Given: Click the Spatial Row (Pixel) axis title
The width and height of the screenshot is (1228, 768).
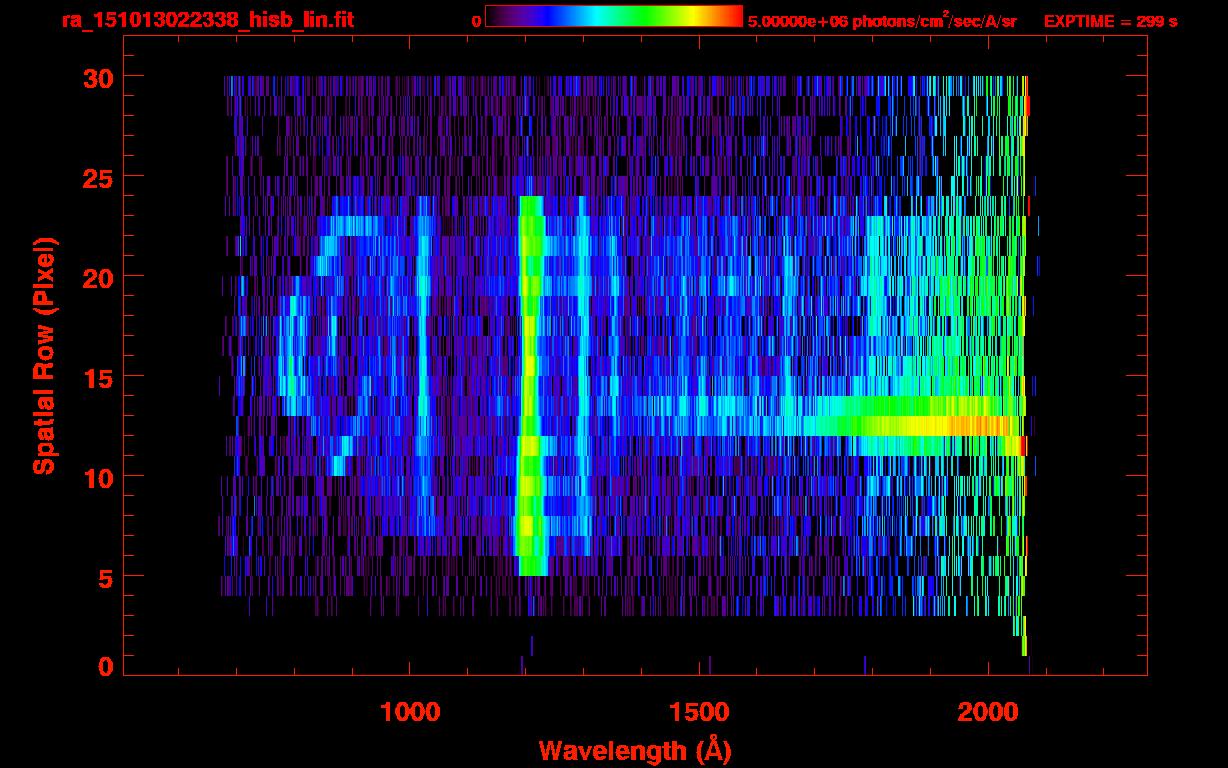Looking at the screenshot, I should (44, 355).
